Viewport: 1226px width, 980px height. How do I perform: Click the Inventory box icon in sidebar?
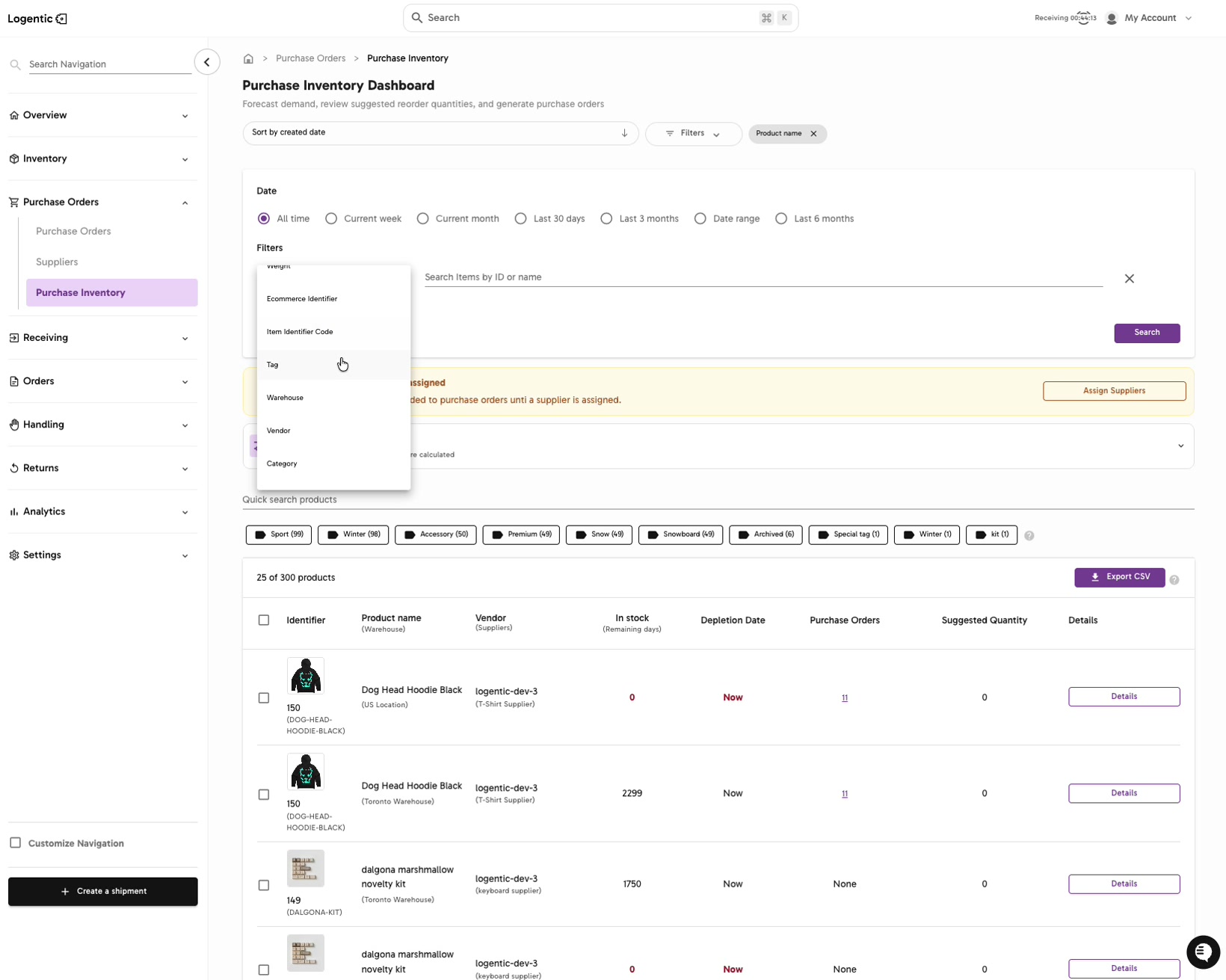click(14, 158)
